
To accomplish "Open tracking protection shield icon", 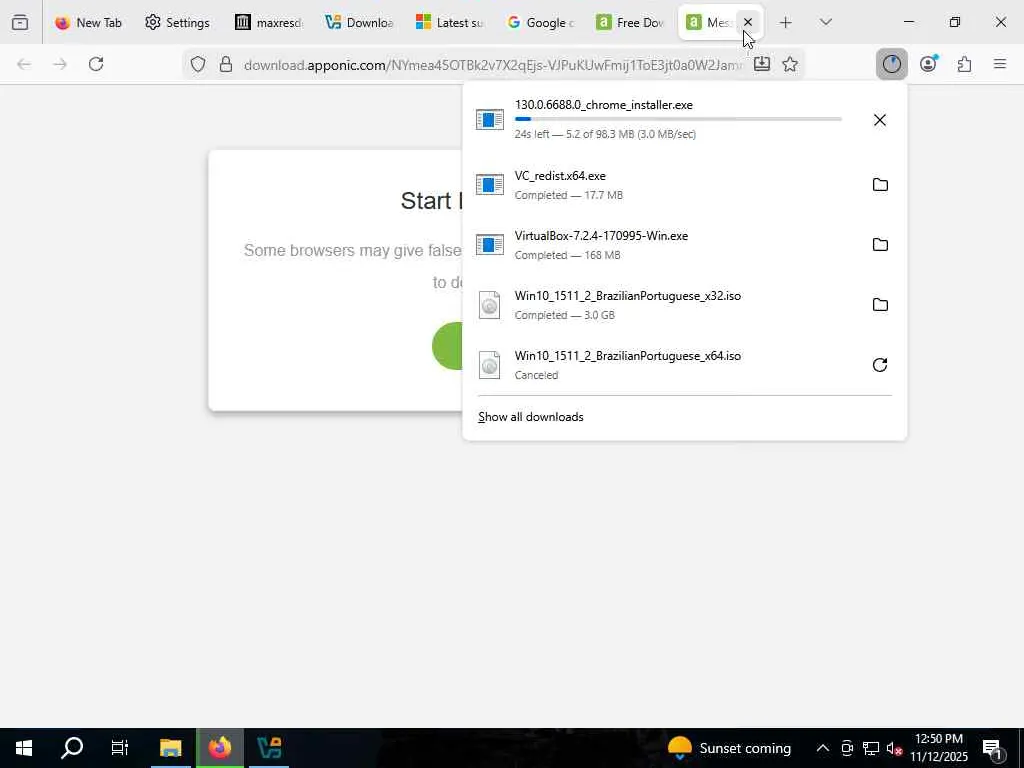I will pyautogui.click(x=198, y=65).
